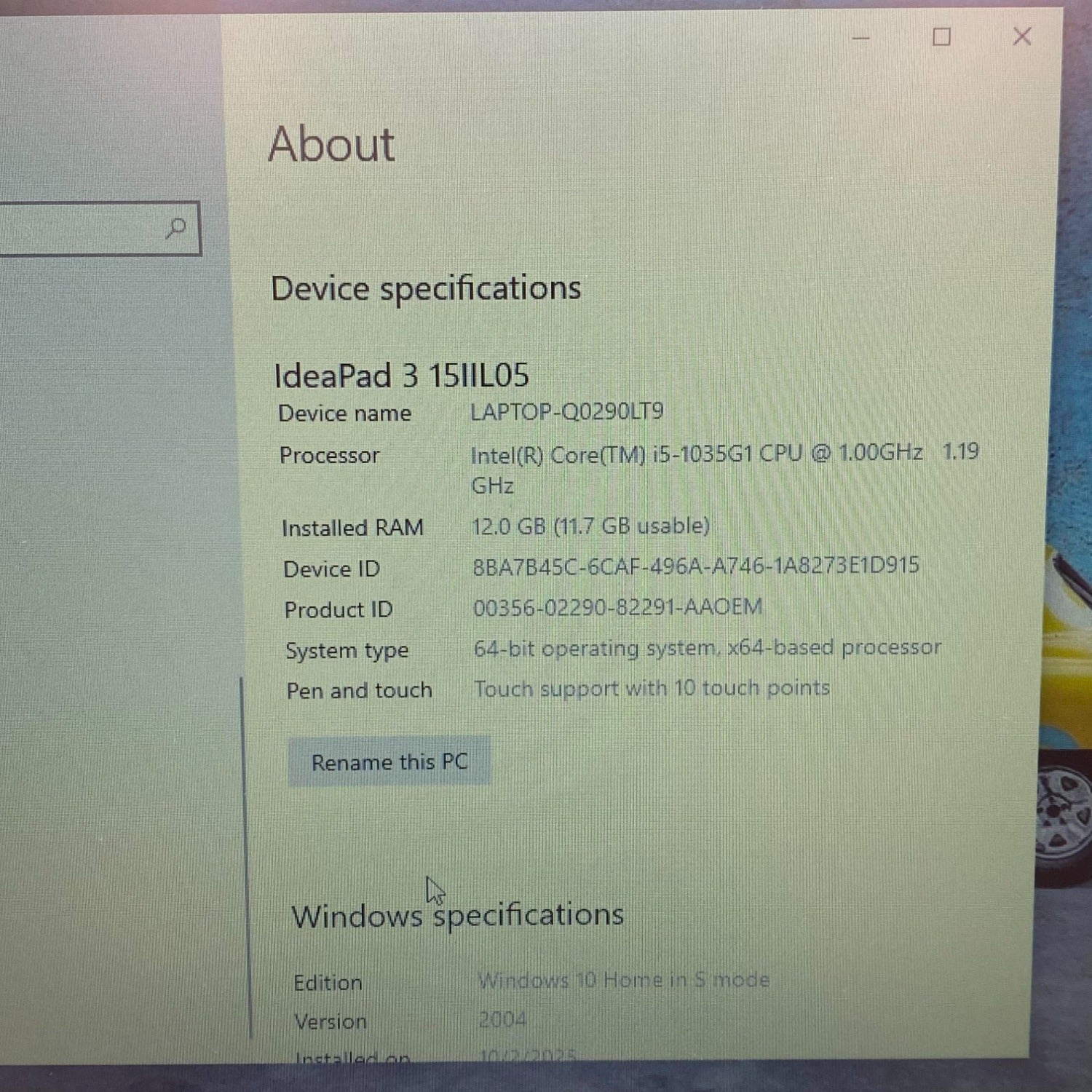
Task: Maximize the Settings window
Action: (941, 37)
